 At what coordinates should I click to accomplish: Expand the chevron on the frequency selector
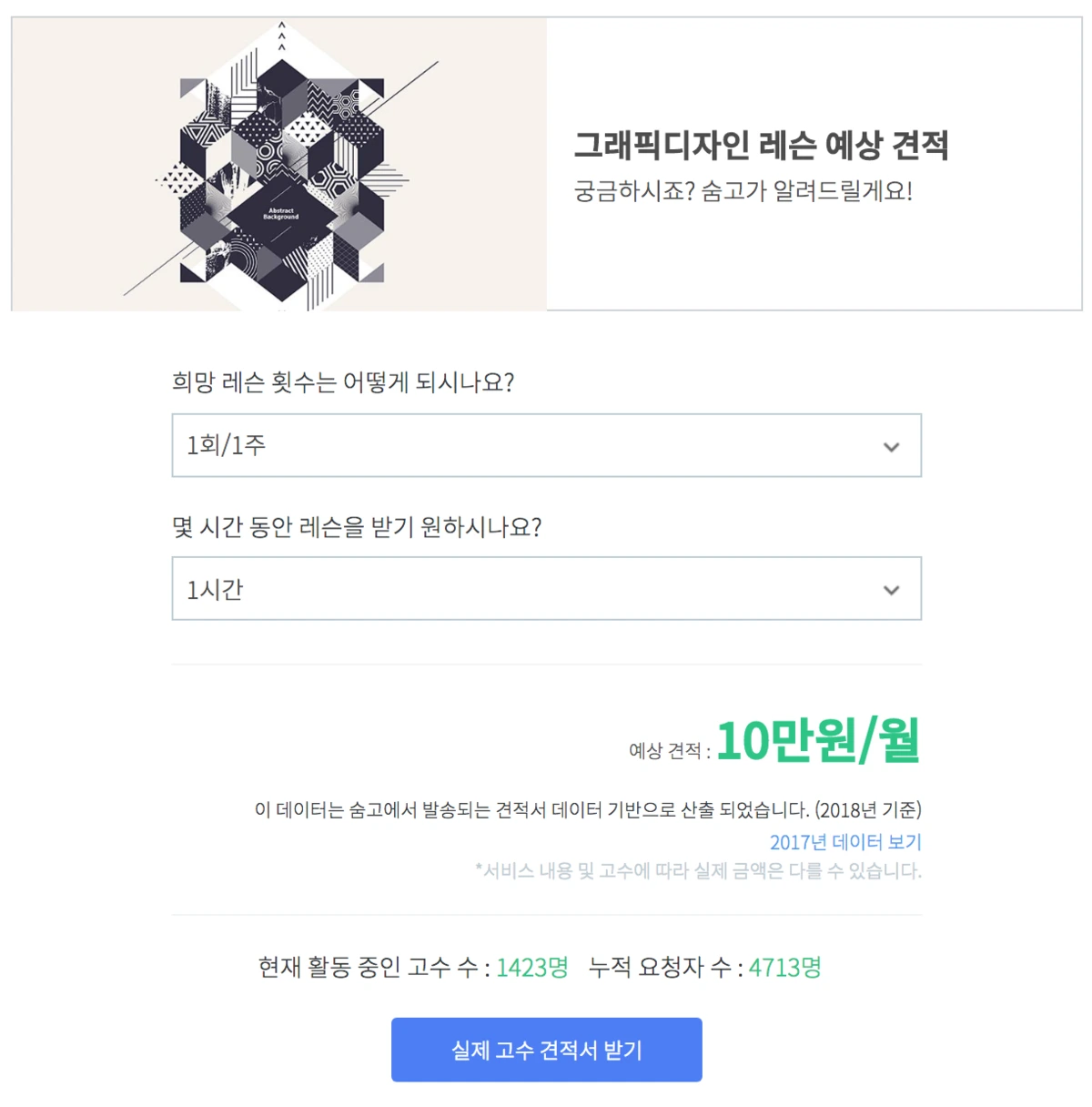point(890,445)
